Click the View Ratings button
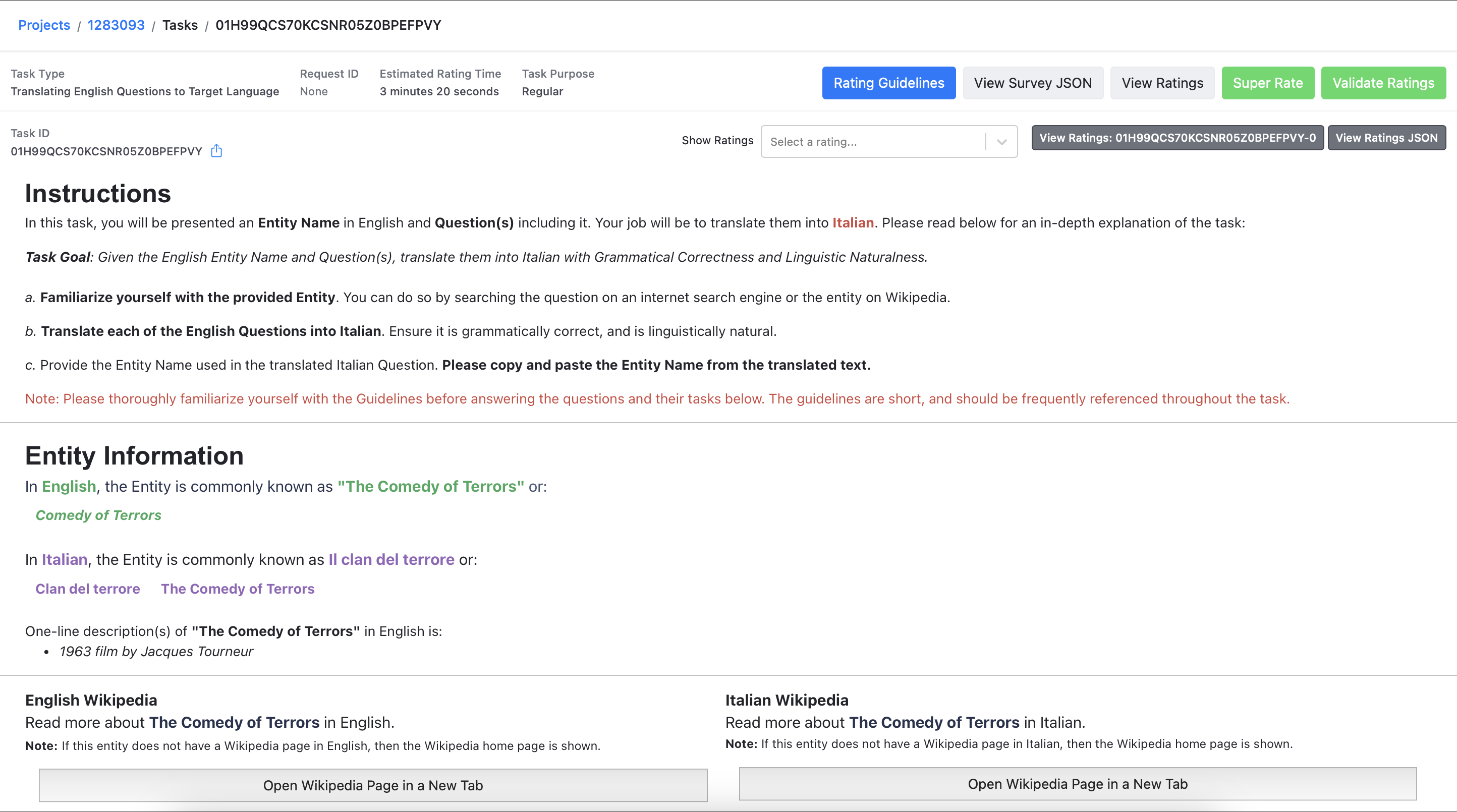Viewport: 1457px width, 812px height. point(1162,83)
